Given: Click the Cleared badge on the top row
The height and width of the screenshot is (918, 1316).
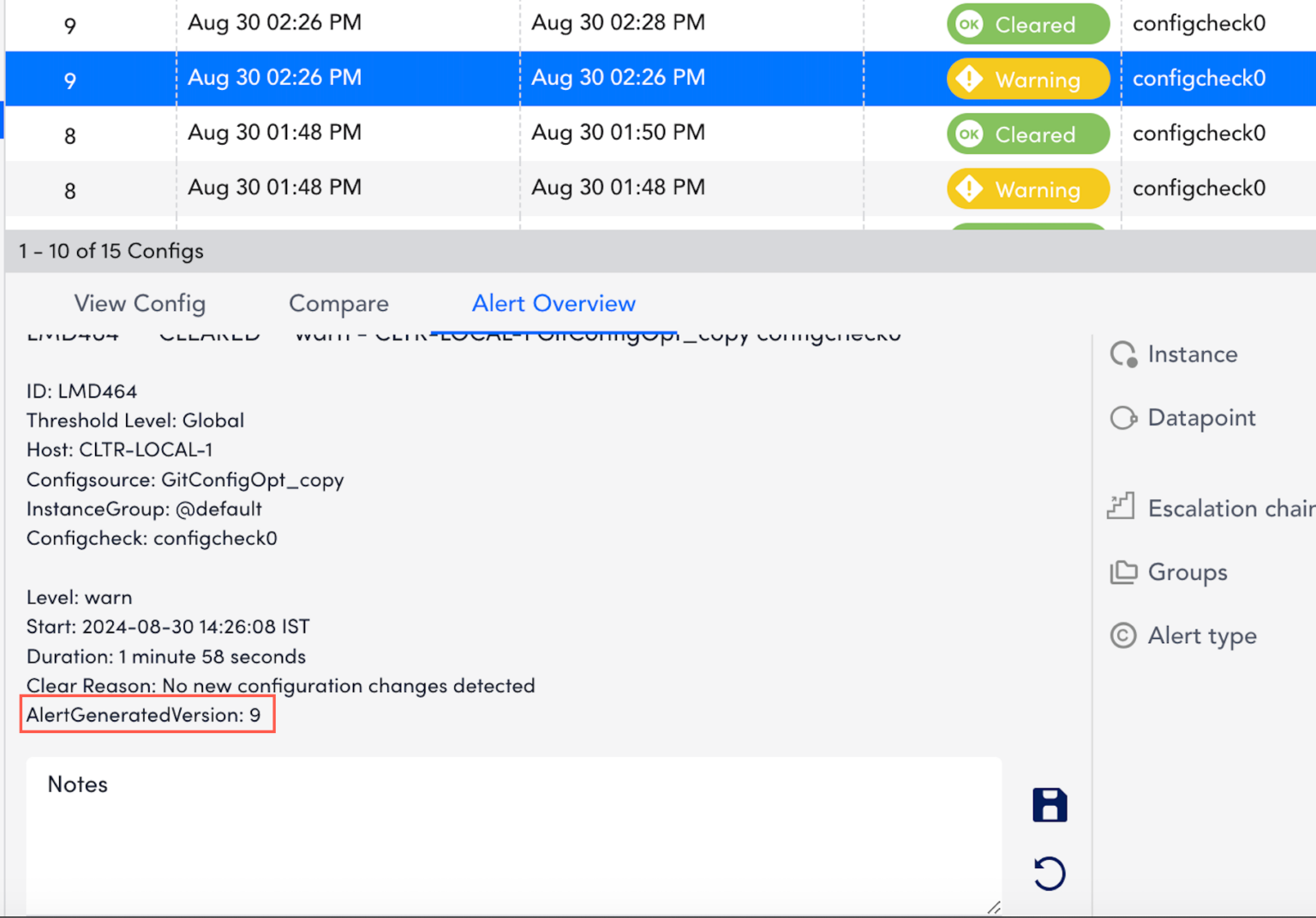Looking at the screenshot, I should click(1027, 24).
